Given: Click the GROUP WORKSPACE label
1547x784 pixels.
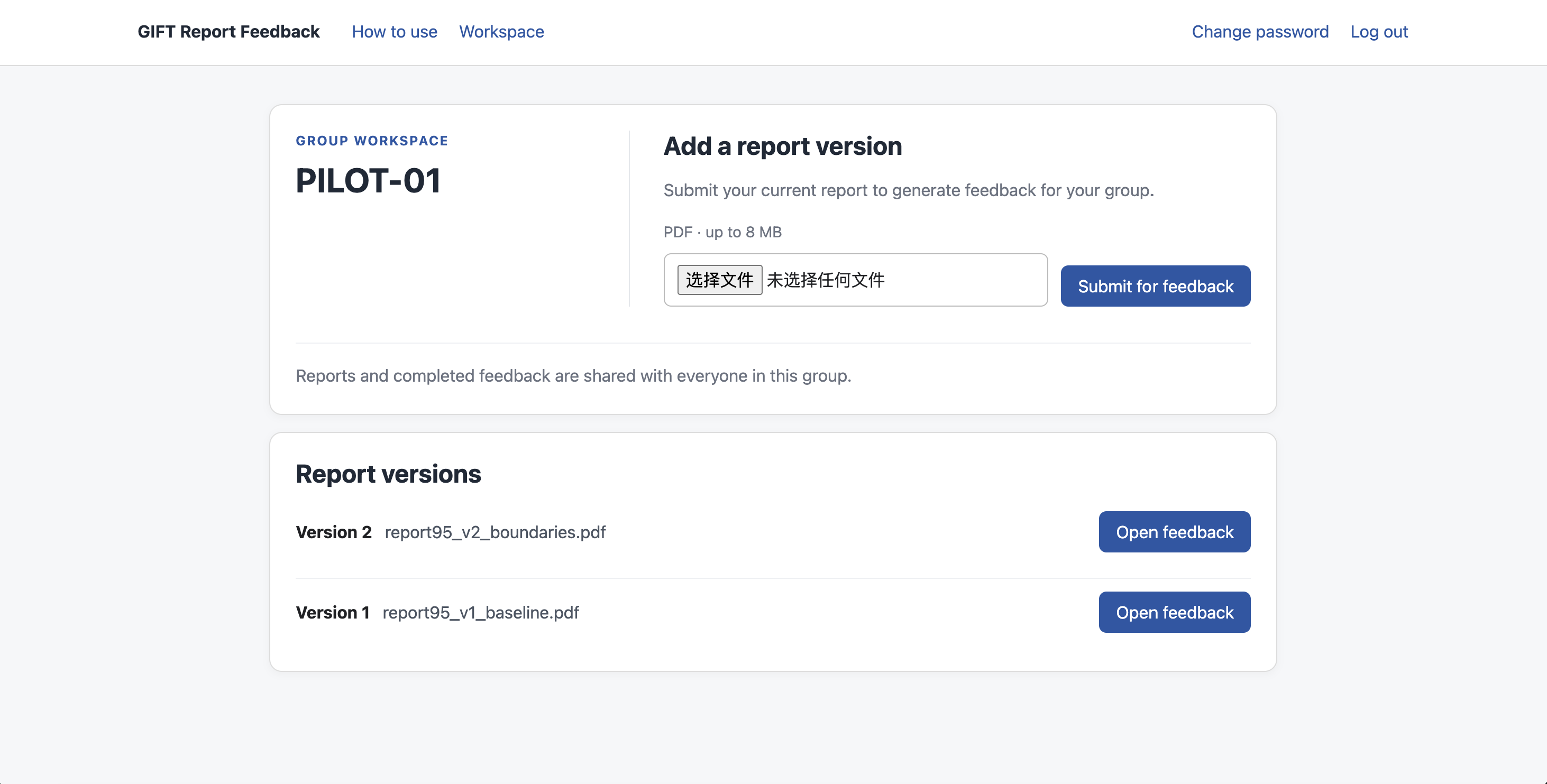Looking at the screenshot, I should 372,141.
